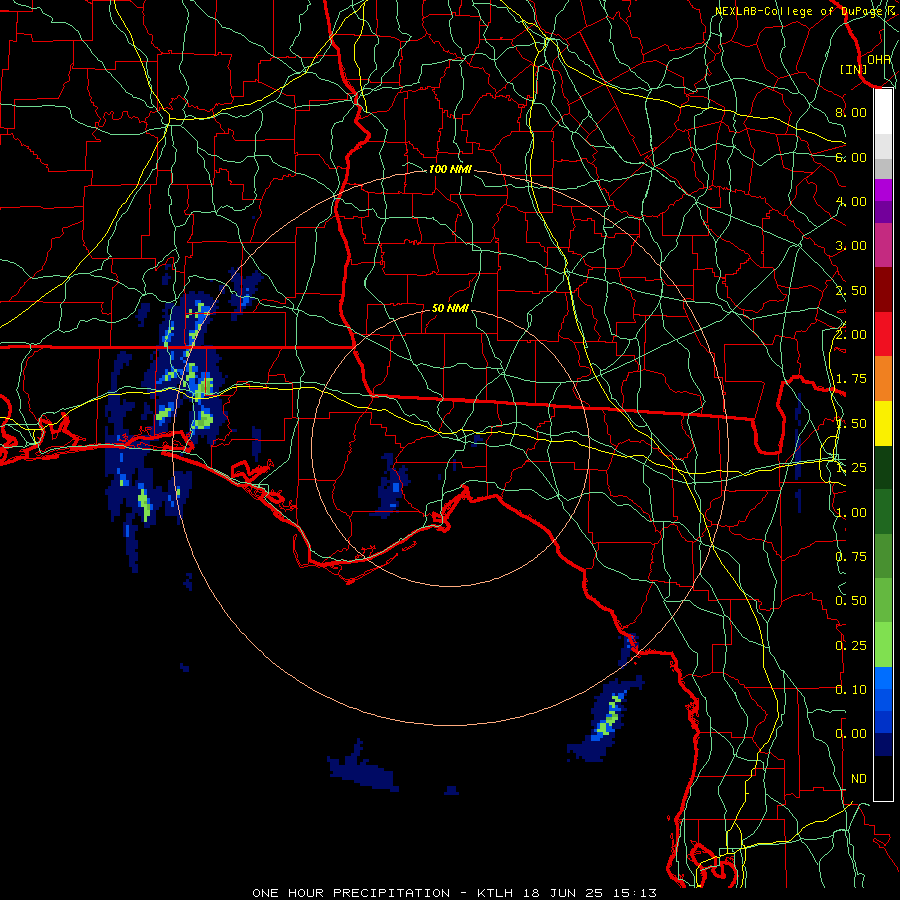Viewport: 900px width, 900px height.
Task: Select the 0.75 legend value
Action: tap(851, 557)
